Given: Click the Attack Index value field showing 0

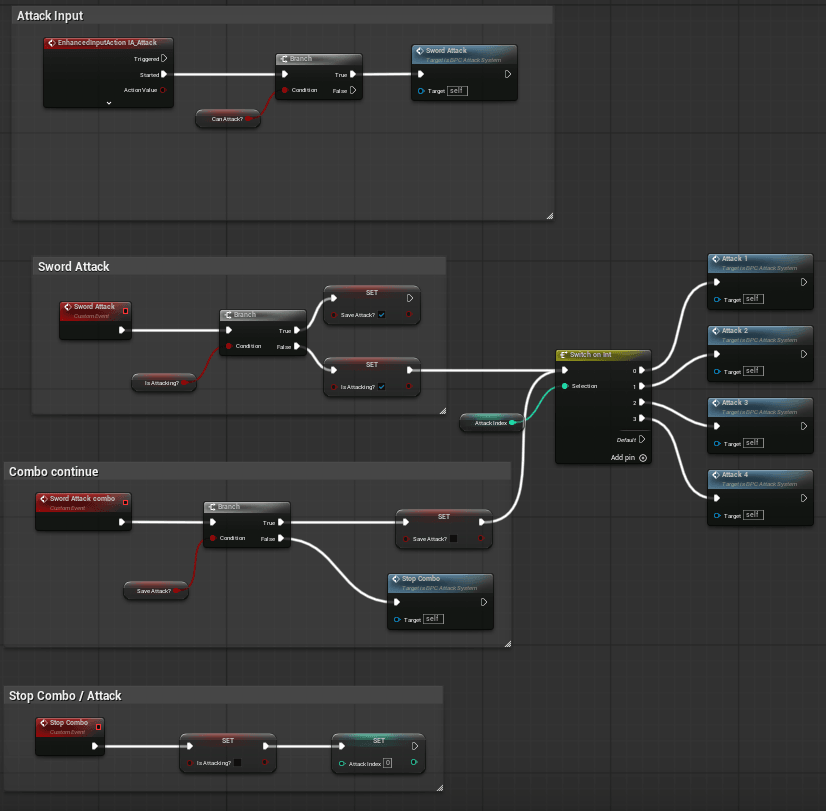Looking at the screenshot, I should pyautogui.click(x=387, y=763).
